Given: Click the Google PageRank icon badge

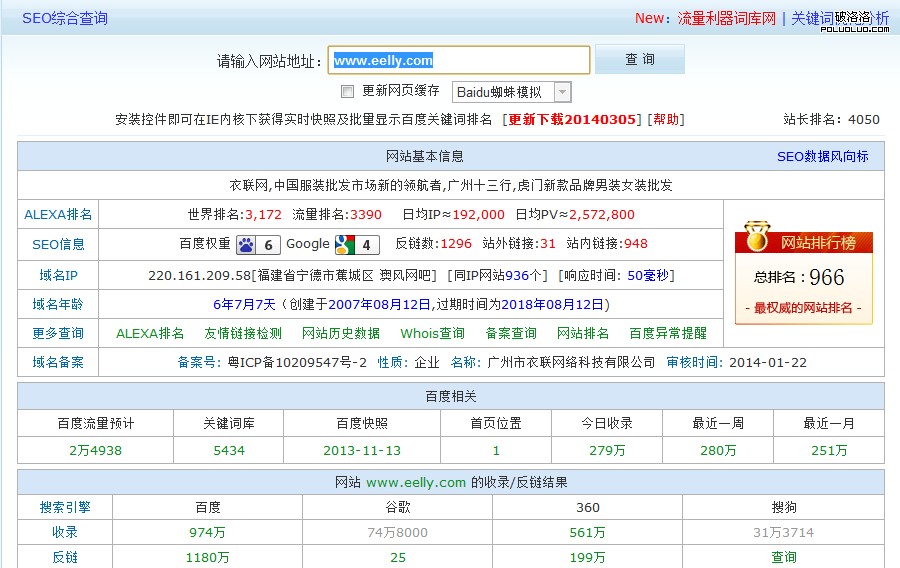Looking at the screenshot, I should 357,244.
